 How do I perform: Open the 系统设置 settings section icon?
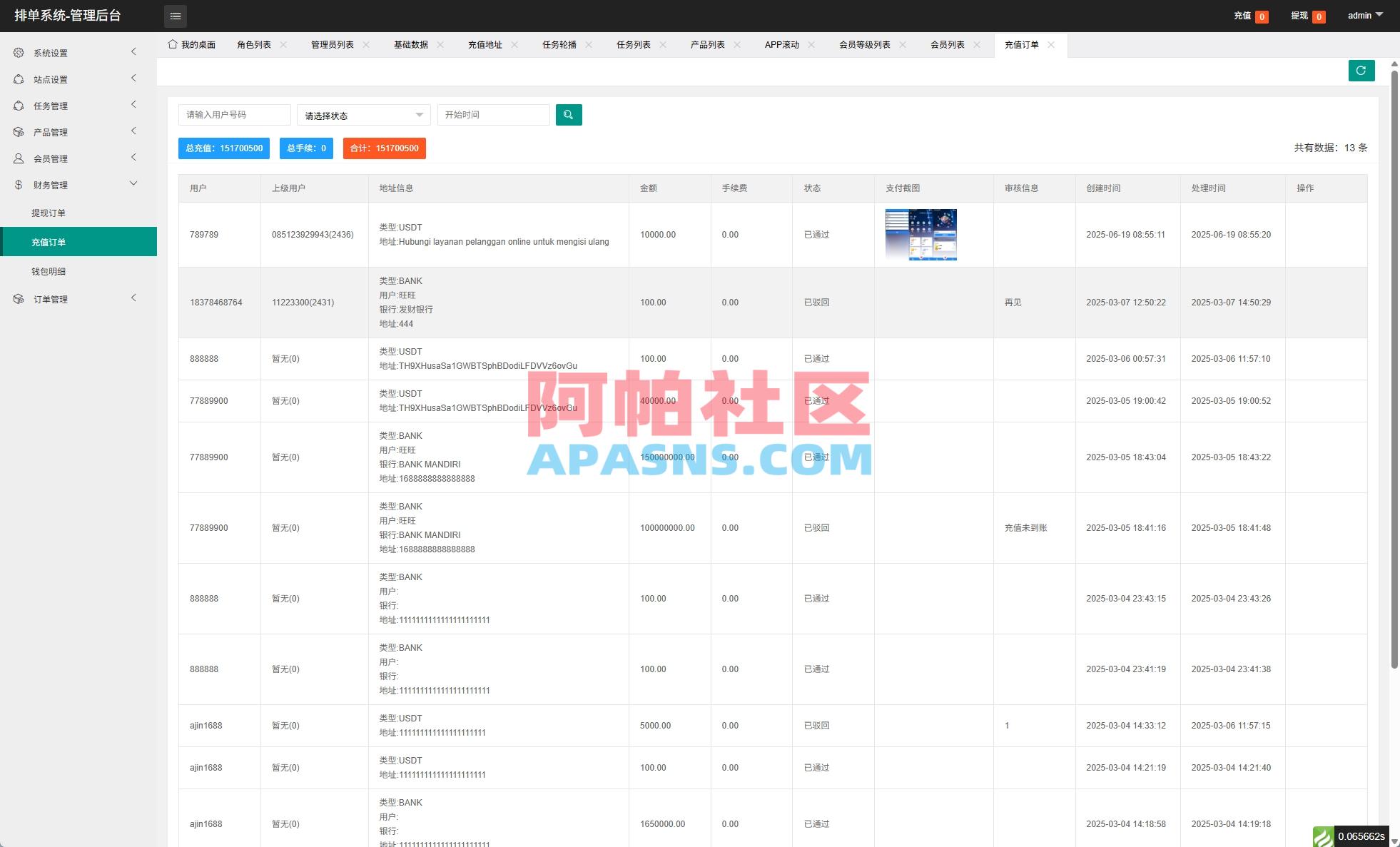[19, 52]
